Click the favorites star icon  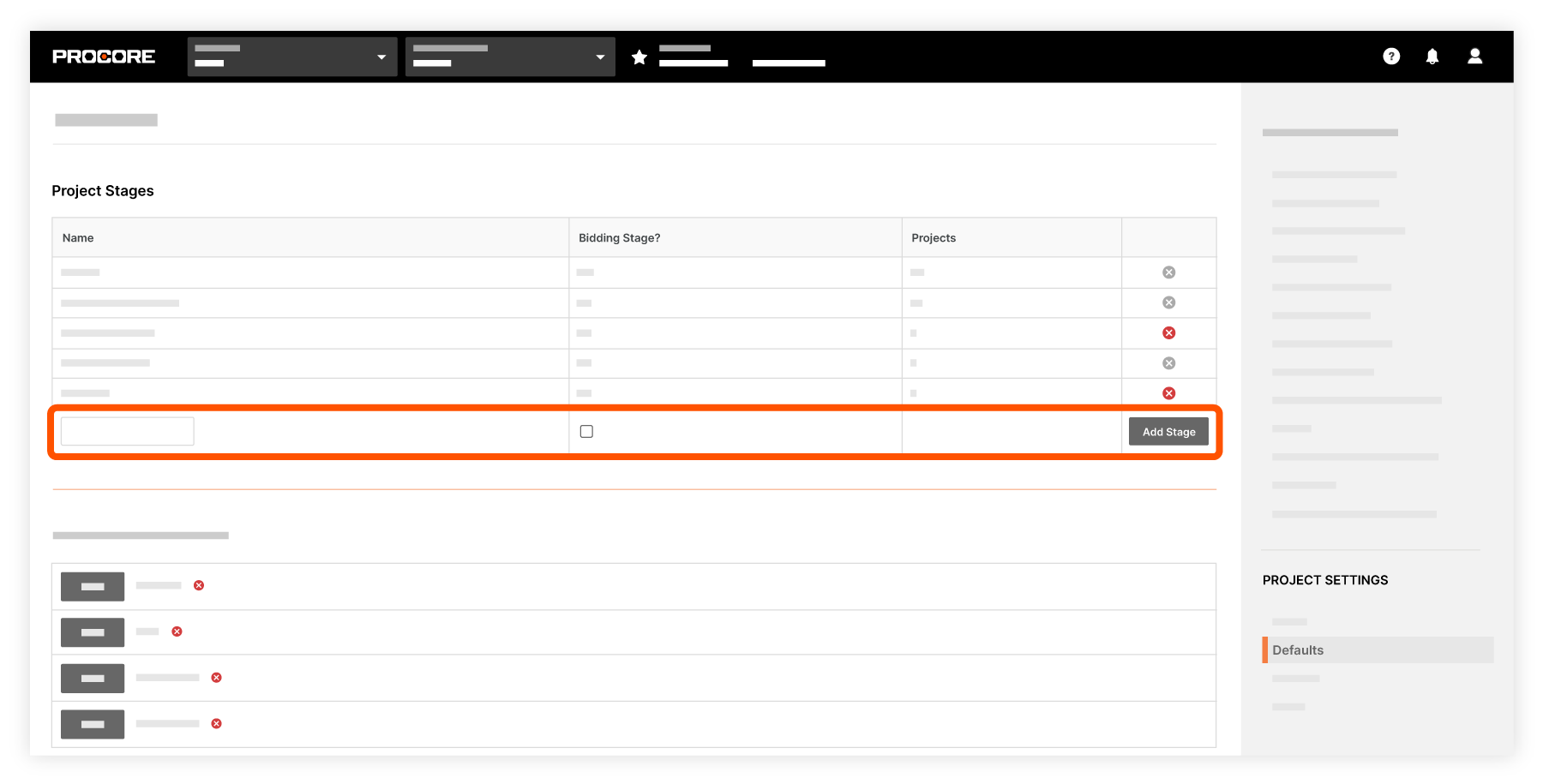click(639, 57)
